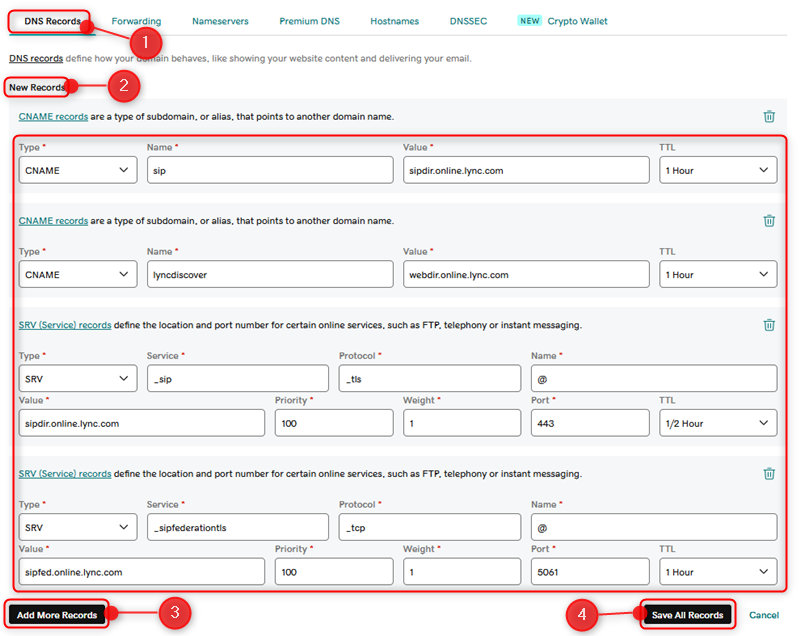Viewport: 800px width, 636px height.
Task: Select the DNS Records tab
Action: pos(52,21)
